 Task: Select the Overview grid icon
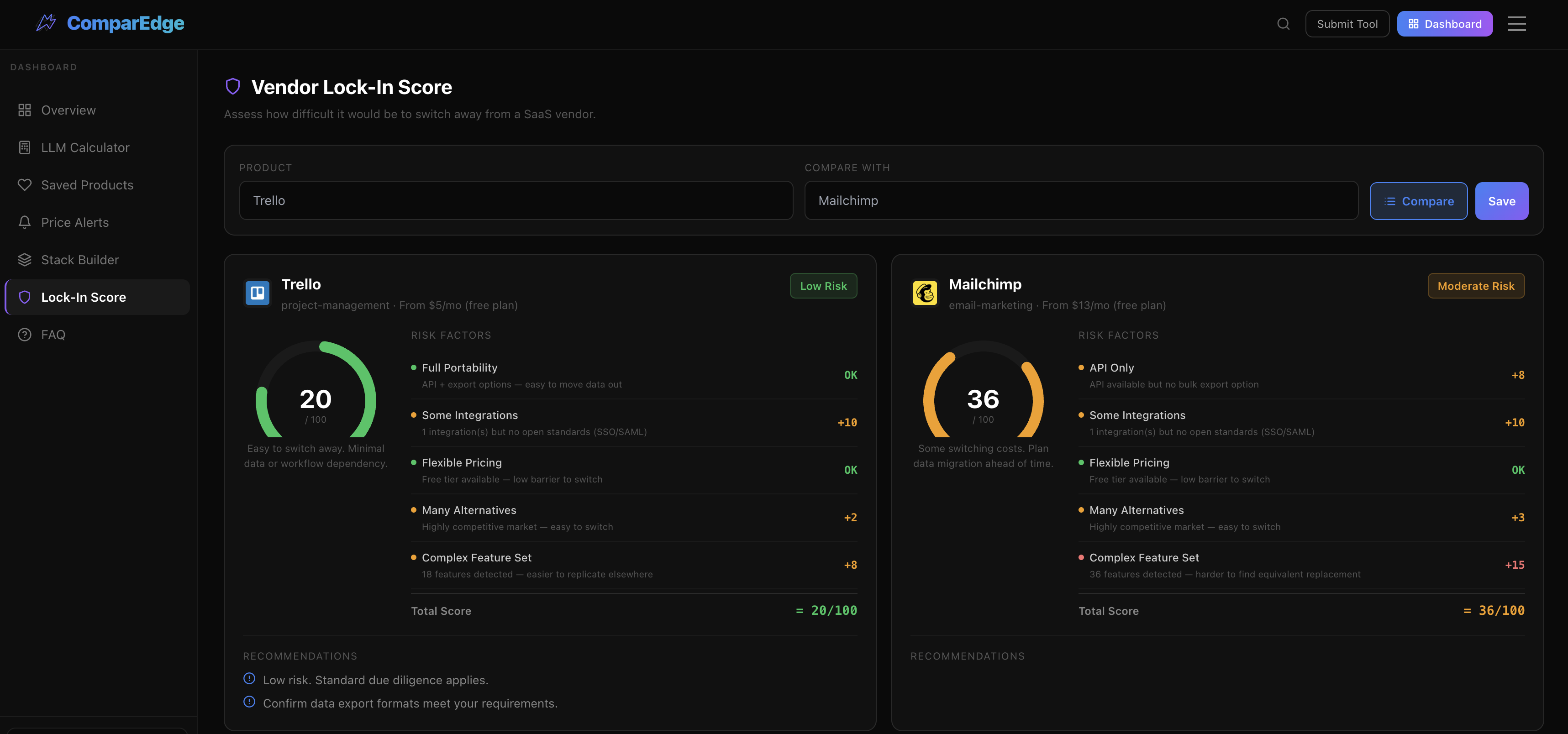(x=25, y=110)
